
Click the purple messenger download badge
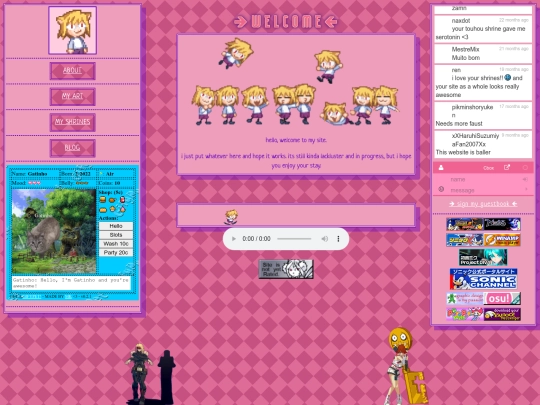(x=502, y=314)
